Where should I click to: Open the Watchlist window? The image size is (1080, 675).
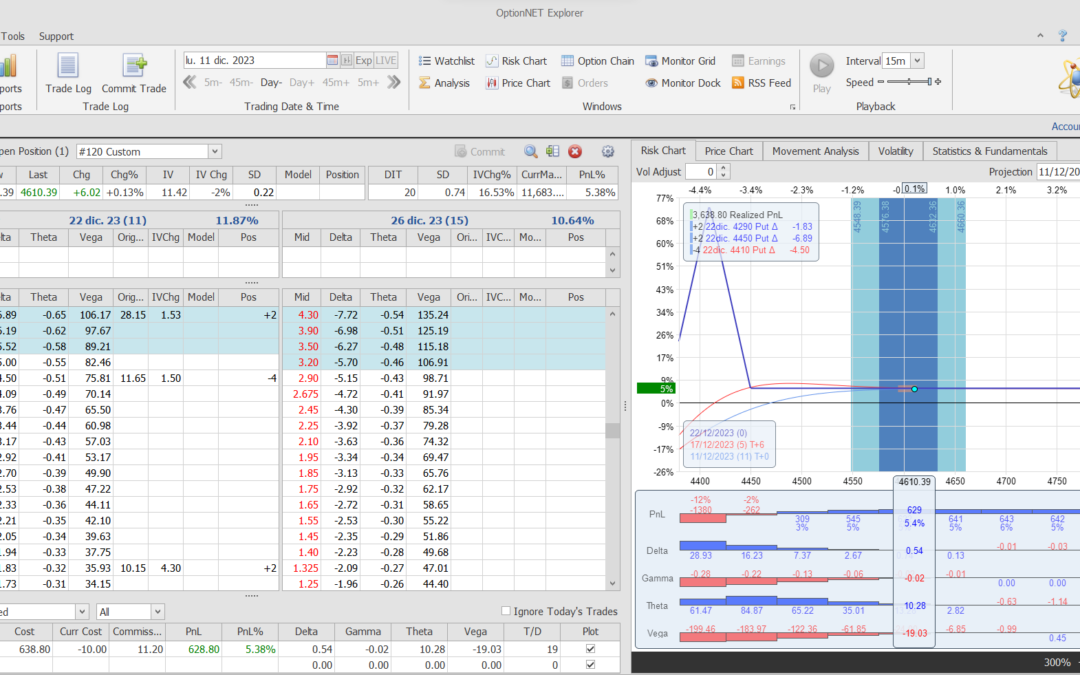tap(446, 61)
